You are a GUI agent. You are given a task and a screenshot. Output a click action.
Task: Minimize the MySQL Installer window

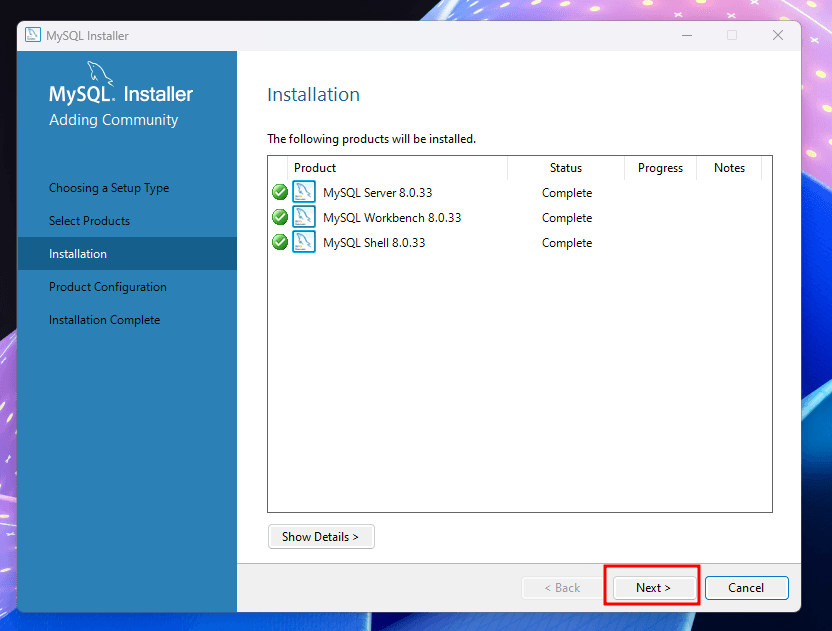(687, 36)
